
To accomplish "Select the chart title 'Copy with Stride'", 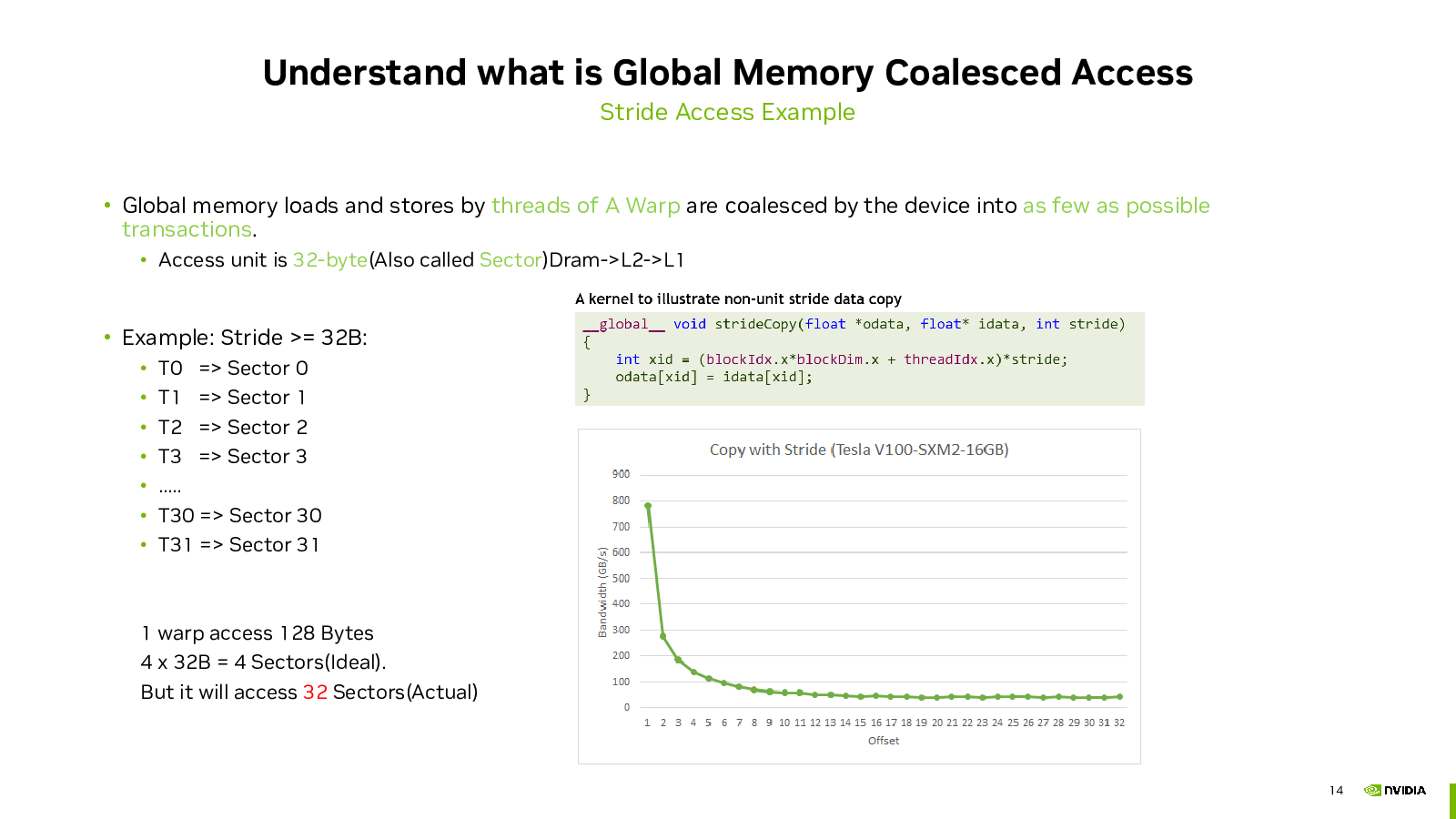I will pyautogui.click(x=859, y=450).
